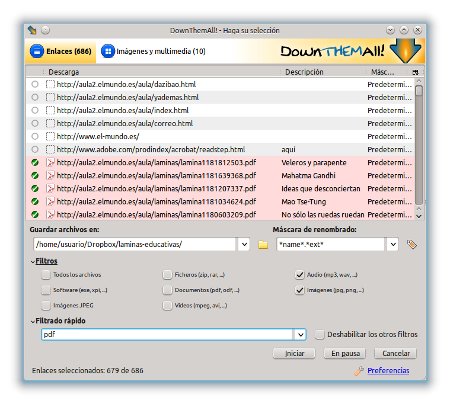
Task: Click scrollbar up arrow of link list
Action: (419, 81)
